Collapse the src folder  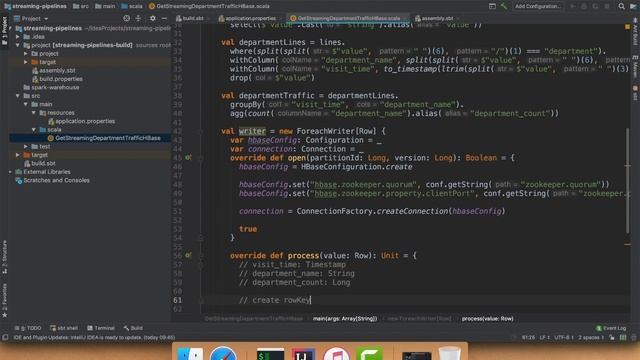18,96
